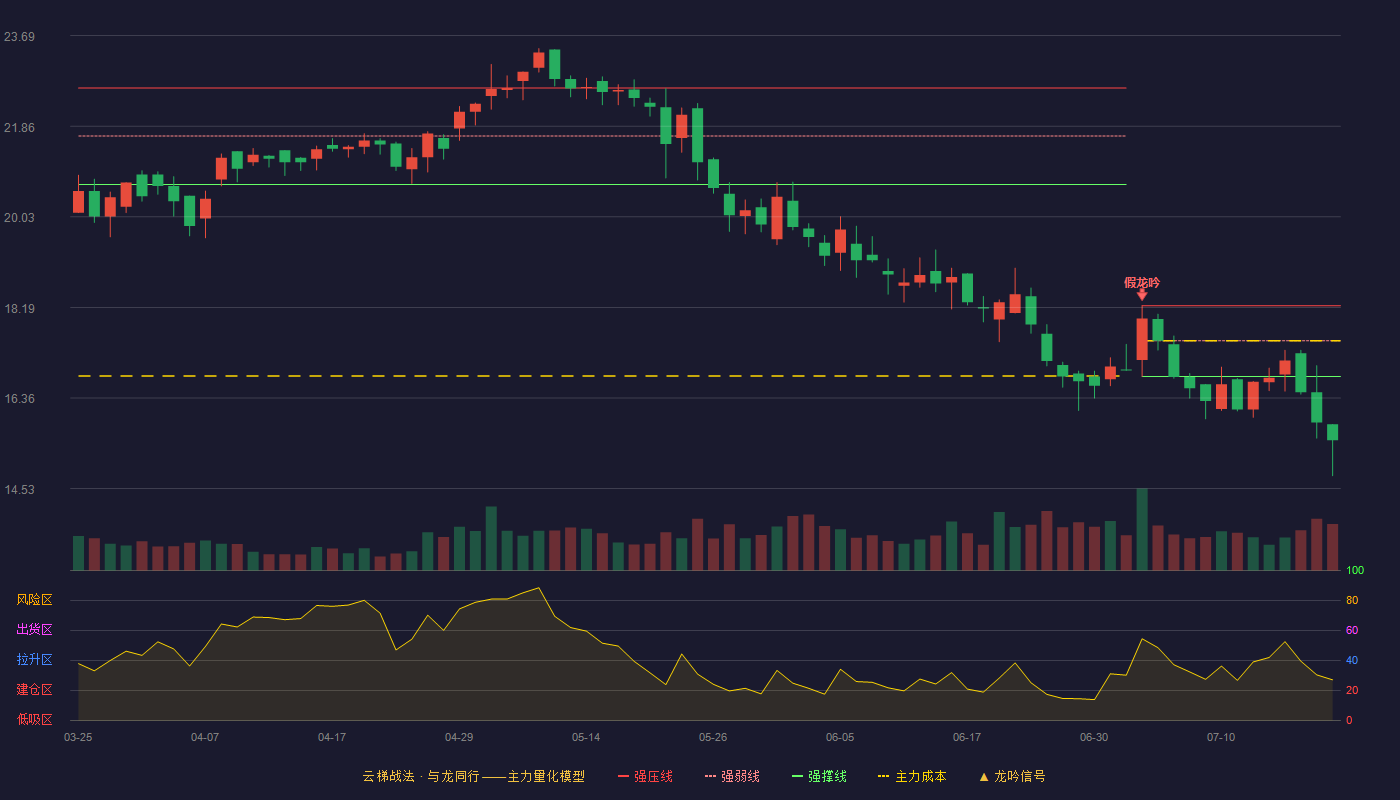Click the 04-07 date label
The image size is (1400, 800).
click(205, 737)
